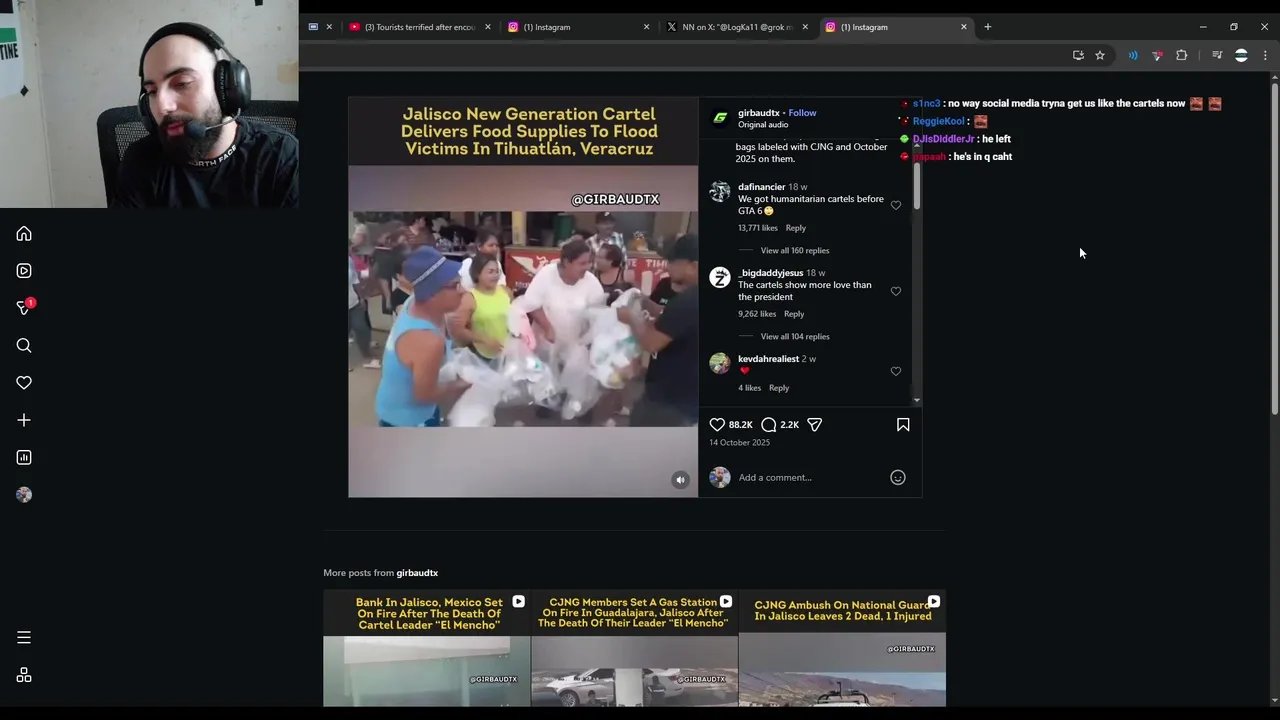The width and height of the screenshot is (1280, 720).
Task: Open girbaudtx profile picture in post header
Action: pos(720,118)
